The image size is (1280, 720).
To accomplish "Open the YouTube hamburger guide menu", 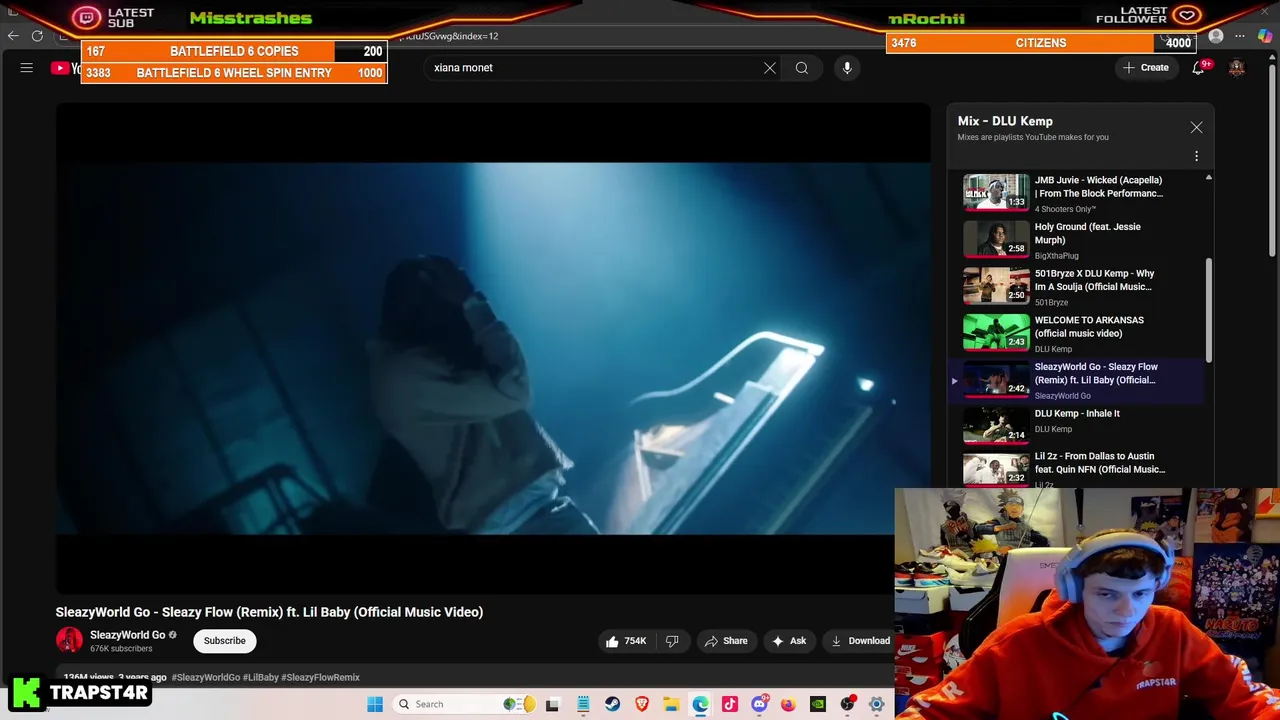I will point(27,68).
